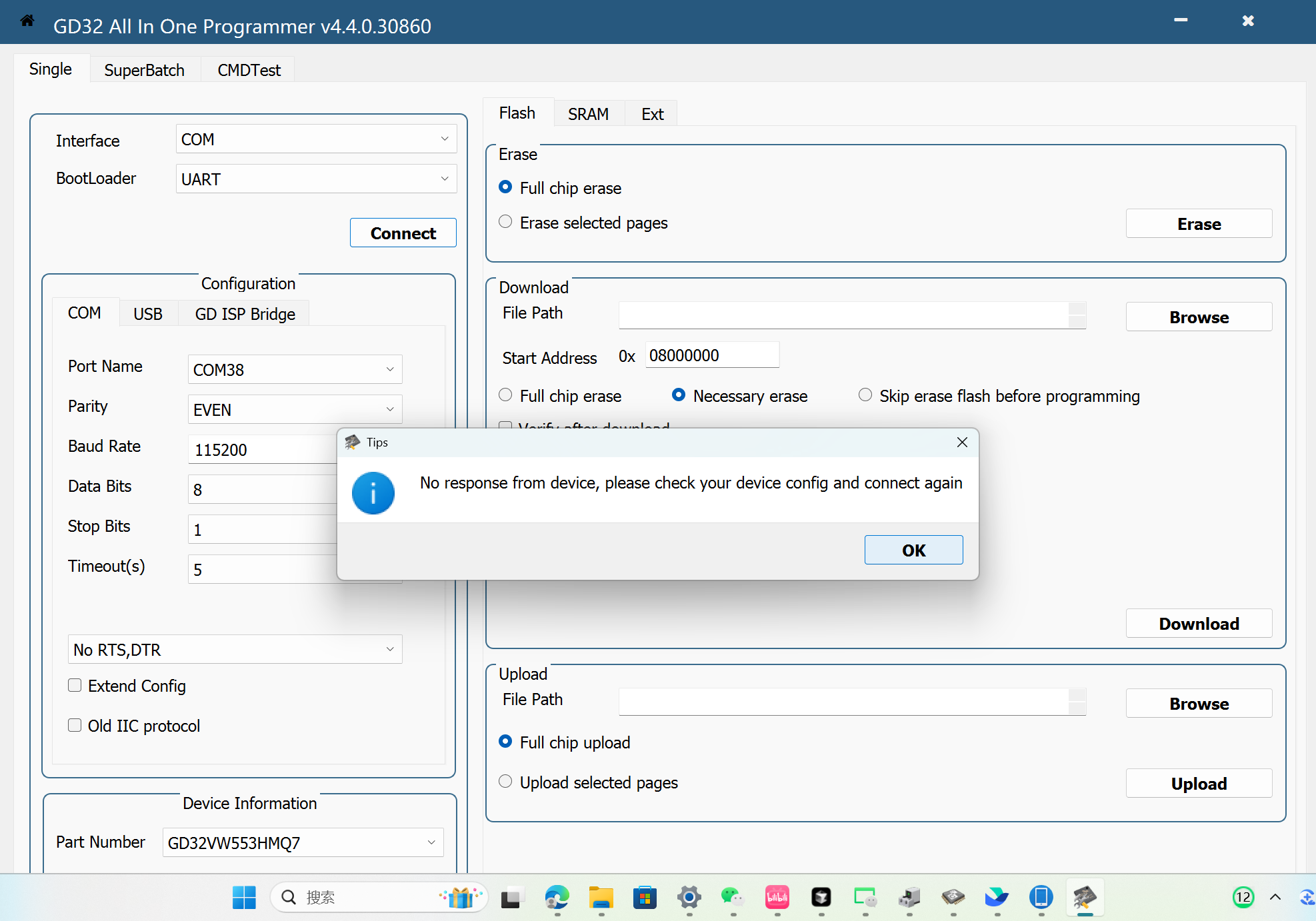Open Microsoft Store taskbar icon
This screenshot has height=921, width=1316.
point(645,898)
